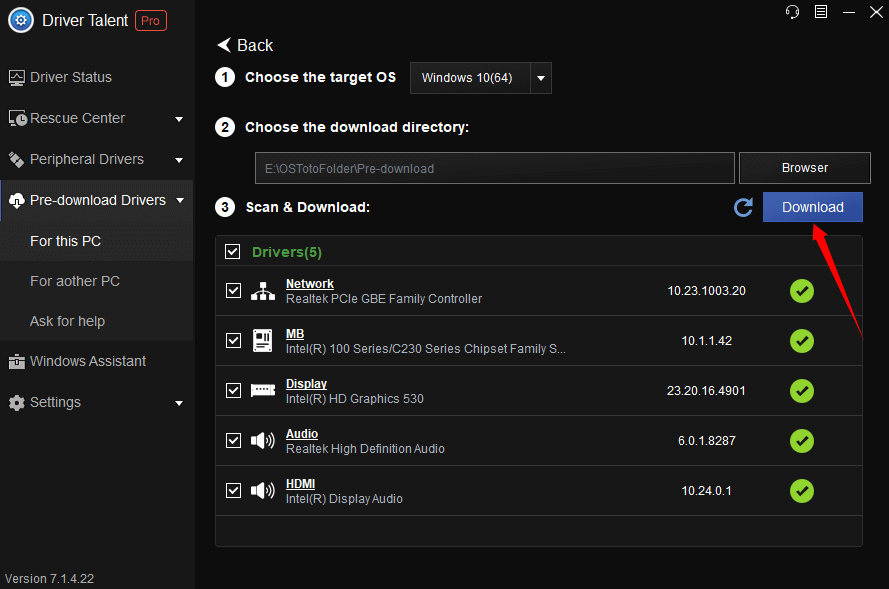Click Realtek PCIe GBE Family Controller text

pyautogui.click(x=384, y=299)
